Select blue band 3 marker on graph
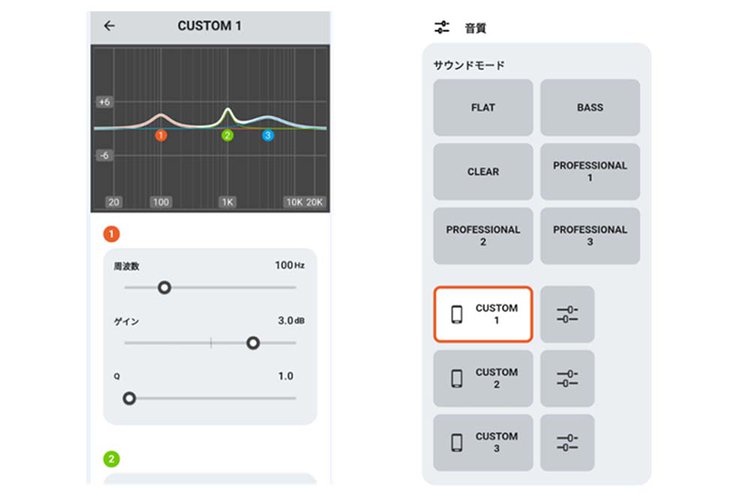 [268, 135]
